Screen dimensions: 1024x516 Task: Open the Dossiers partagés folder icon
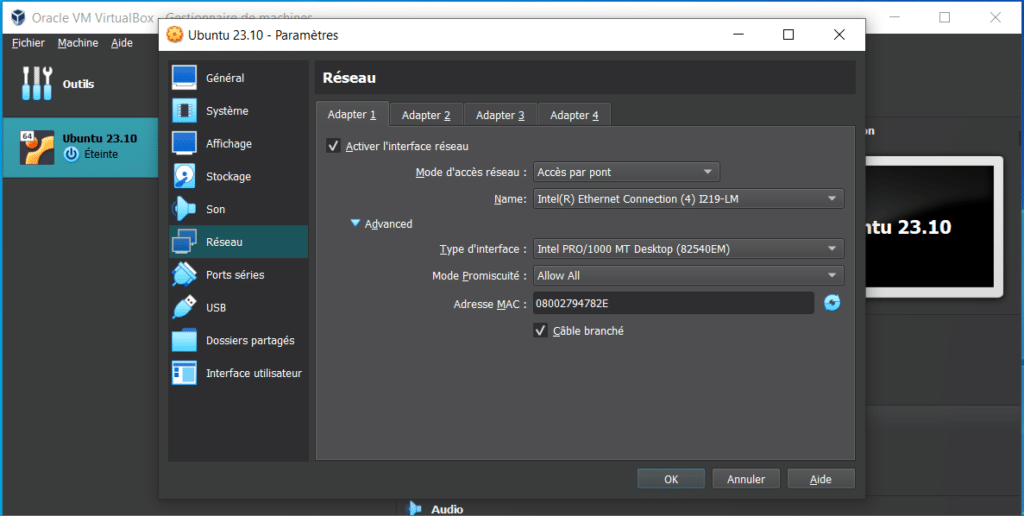pyautogui.click(x=184, y=340)
